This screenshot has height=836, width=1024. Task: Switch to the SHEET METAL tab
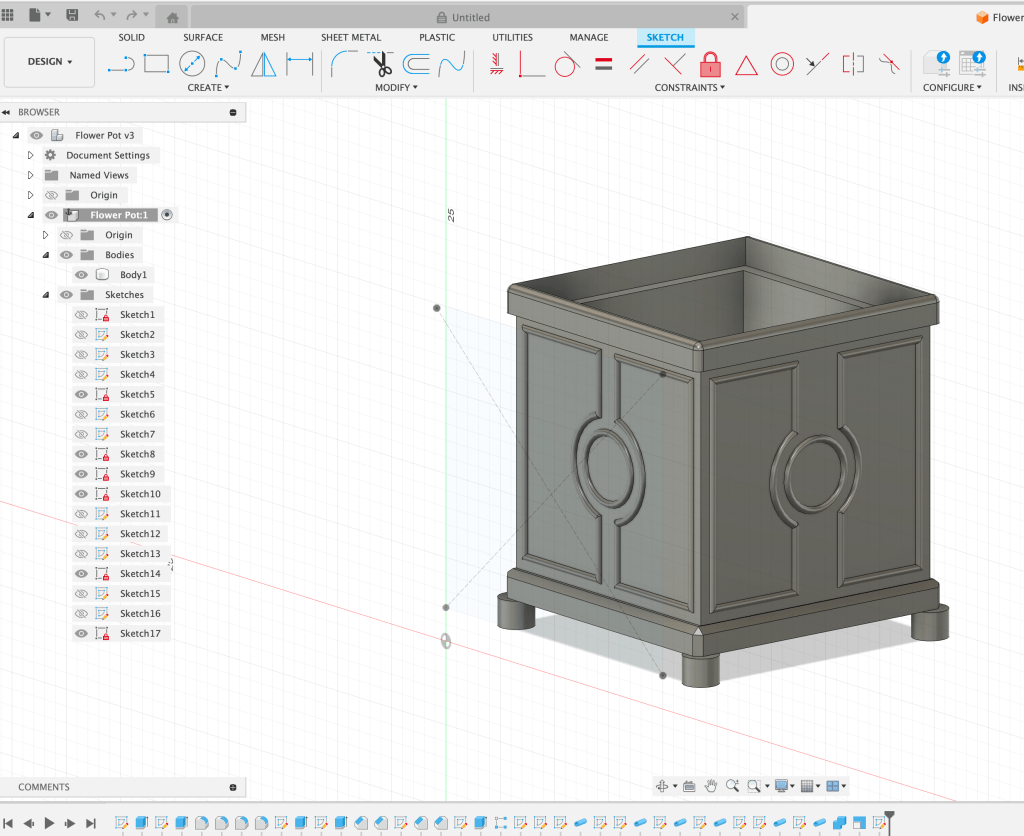point(350,37)
